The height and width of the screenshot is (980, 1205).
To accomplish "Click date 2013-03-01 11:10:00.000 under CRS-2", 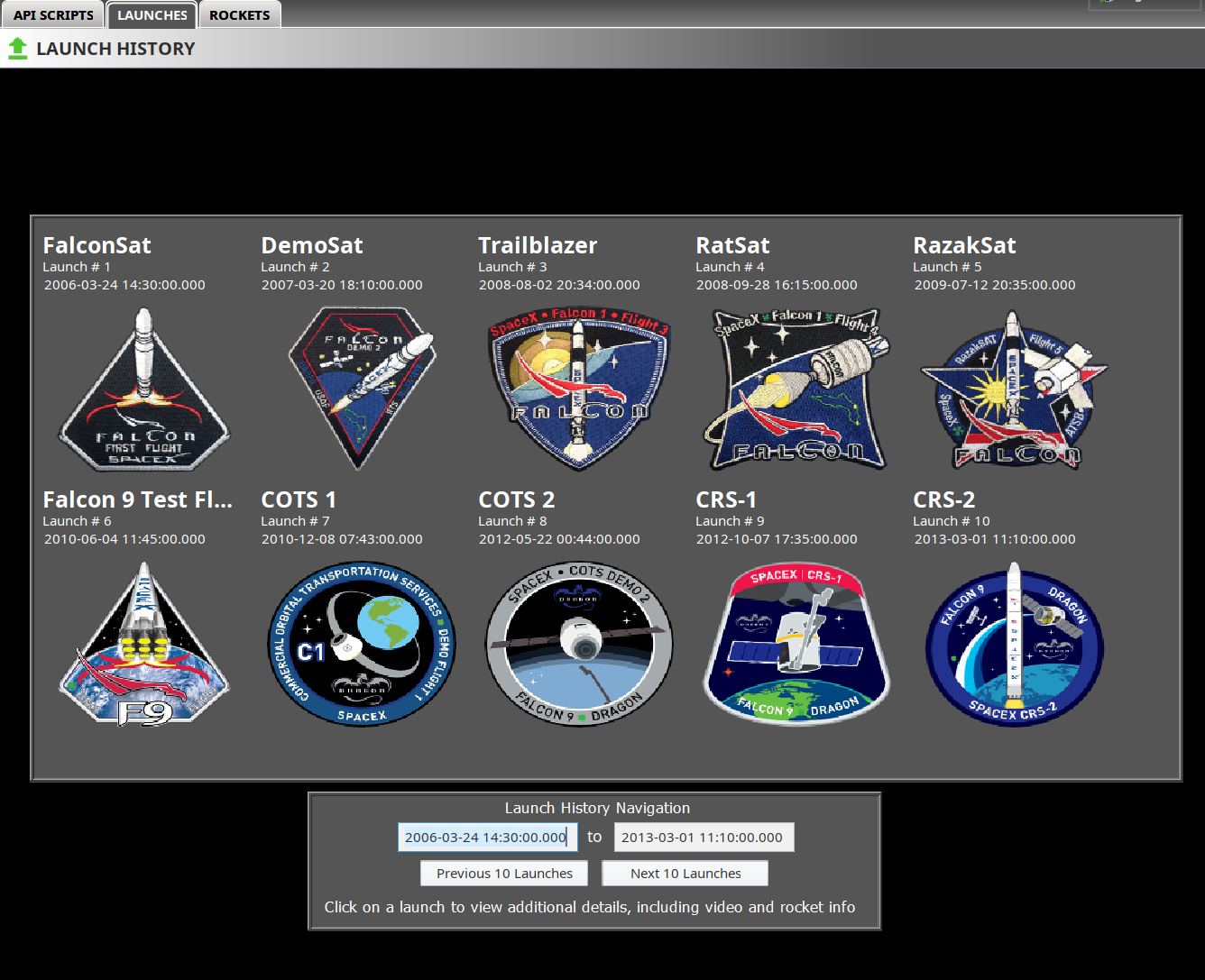I will pos(995,539).
